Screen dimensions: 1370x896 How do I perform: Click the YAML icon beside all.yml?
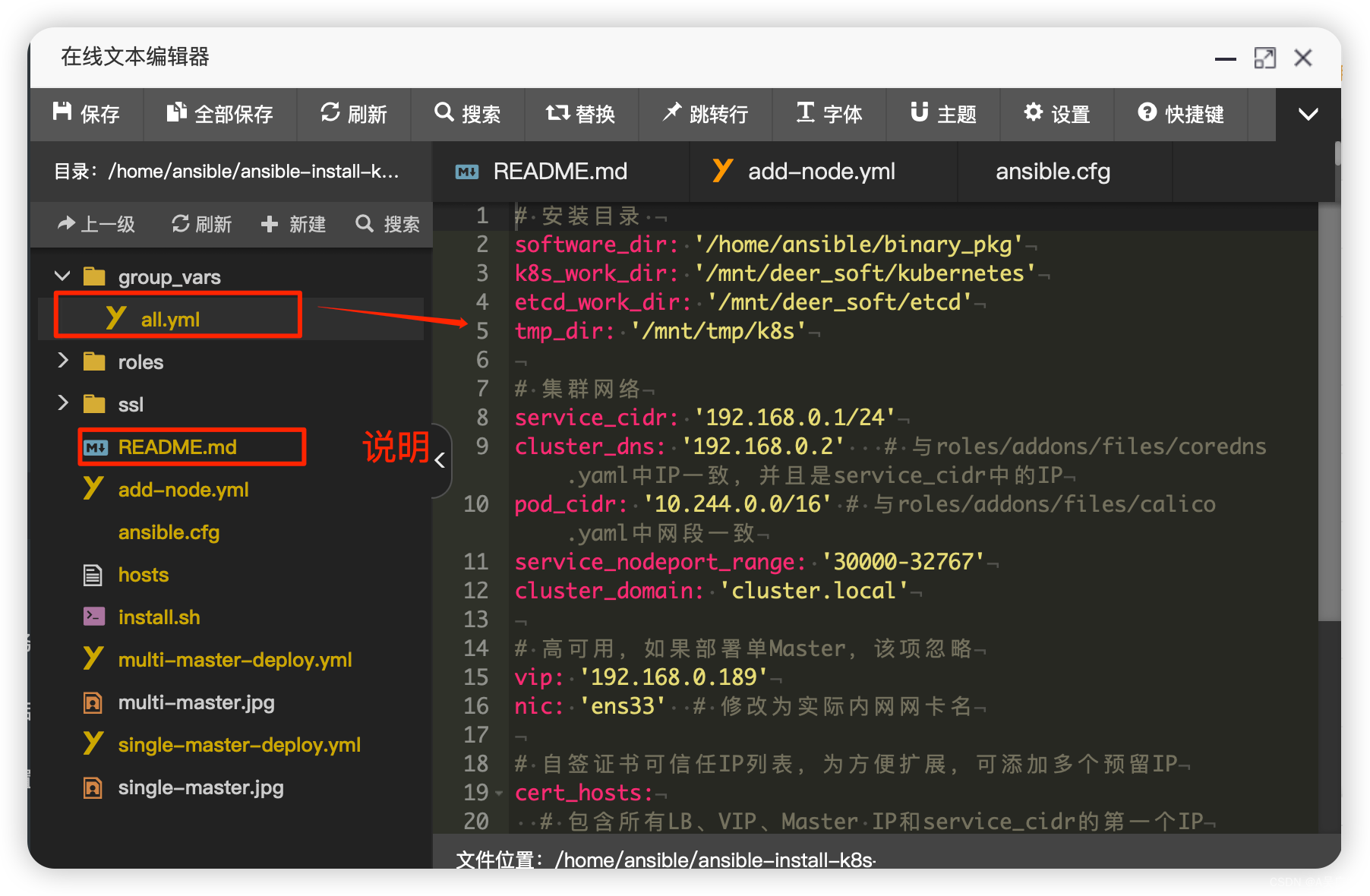point(115,317)
